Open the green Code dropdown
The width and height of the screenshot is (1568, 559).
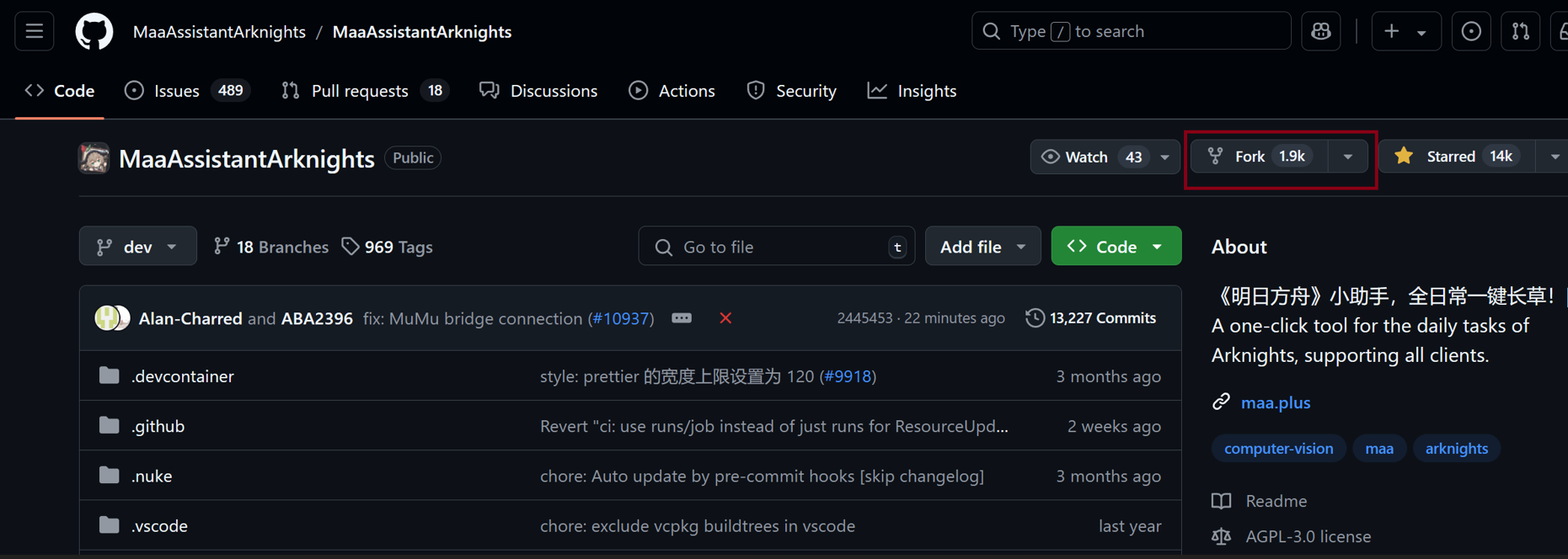1116,247
